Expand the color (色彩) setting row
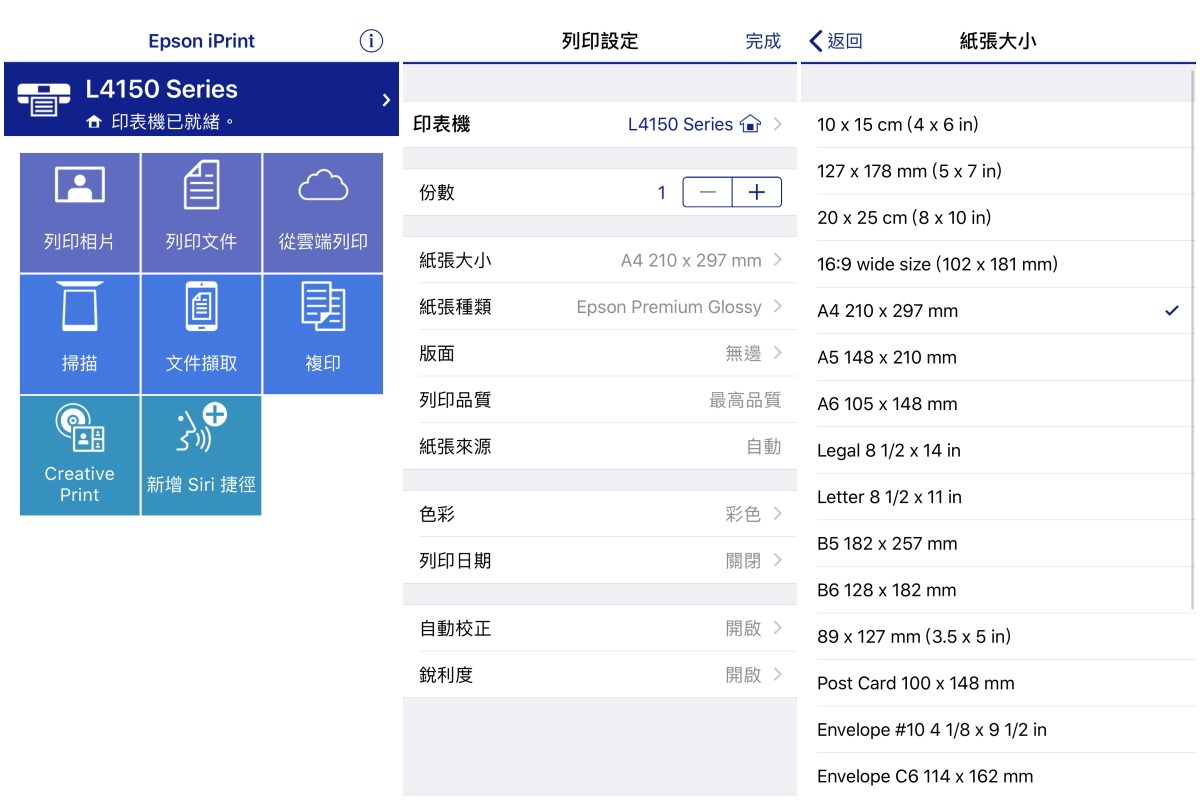 click(x=600, y=514)
